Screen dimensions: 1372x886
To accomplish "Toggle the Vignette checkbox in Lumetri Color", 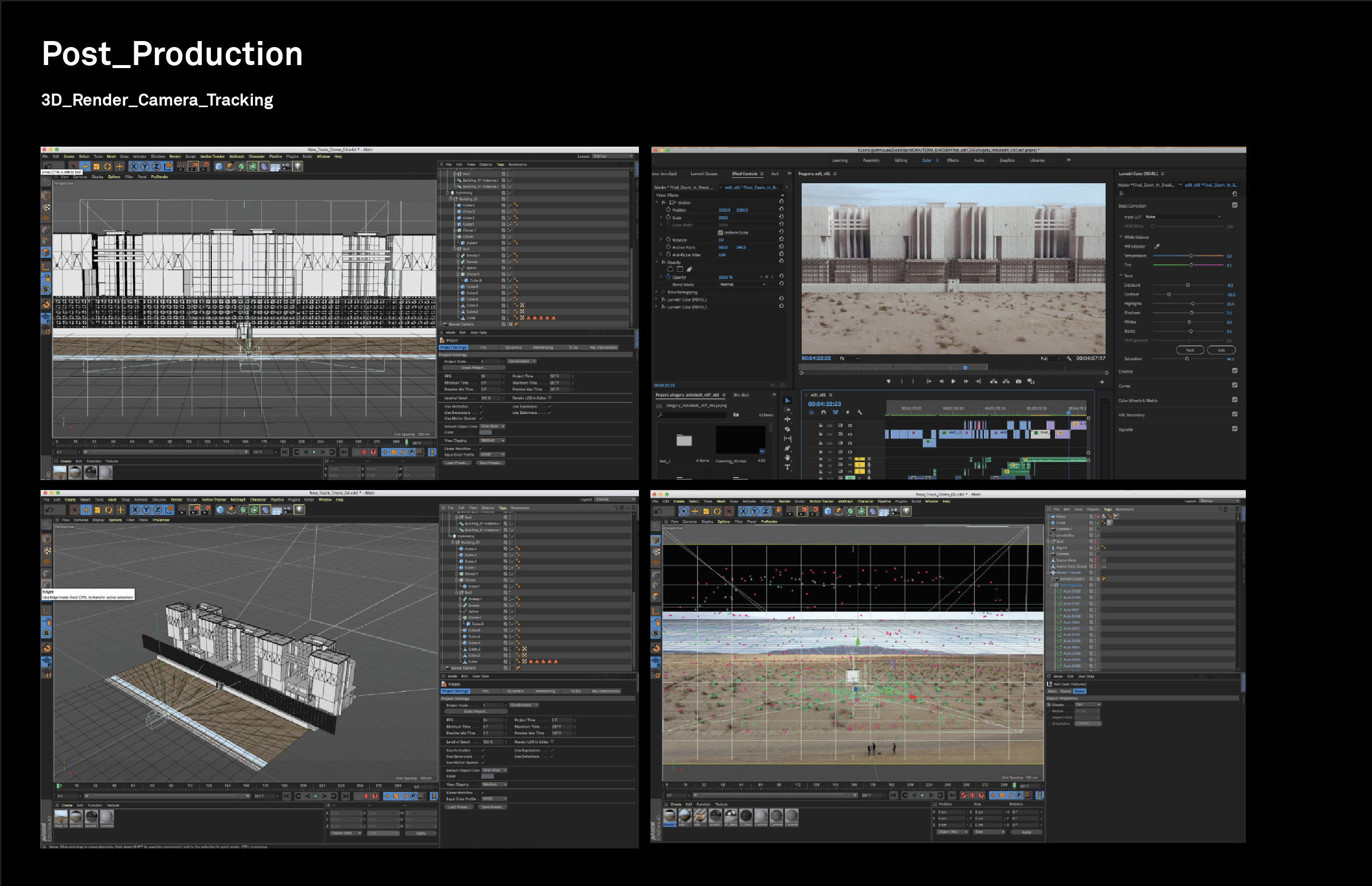I will point(1235,428).
